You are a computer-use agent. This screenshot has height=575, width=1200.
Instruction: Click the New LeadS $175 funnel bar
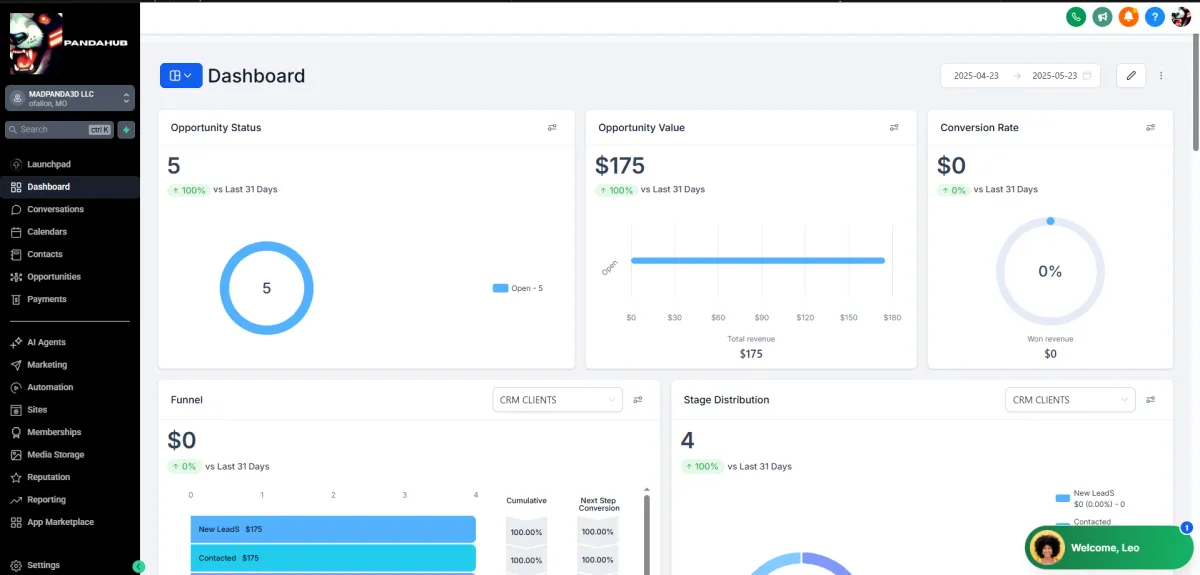(x=333, y=529)
